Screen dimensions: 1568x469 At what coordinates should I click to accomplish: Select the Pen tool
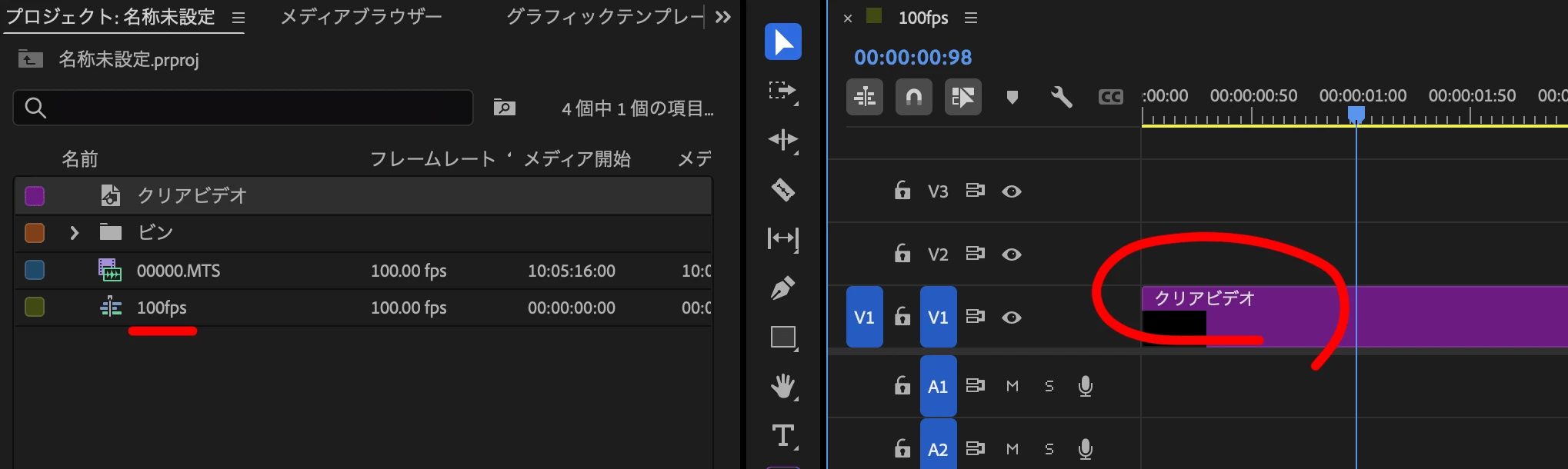point(783,288)
